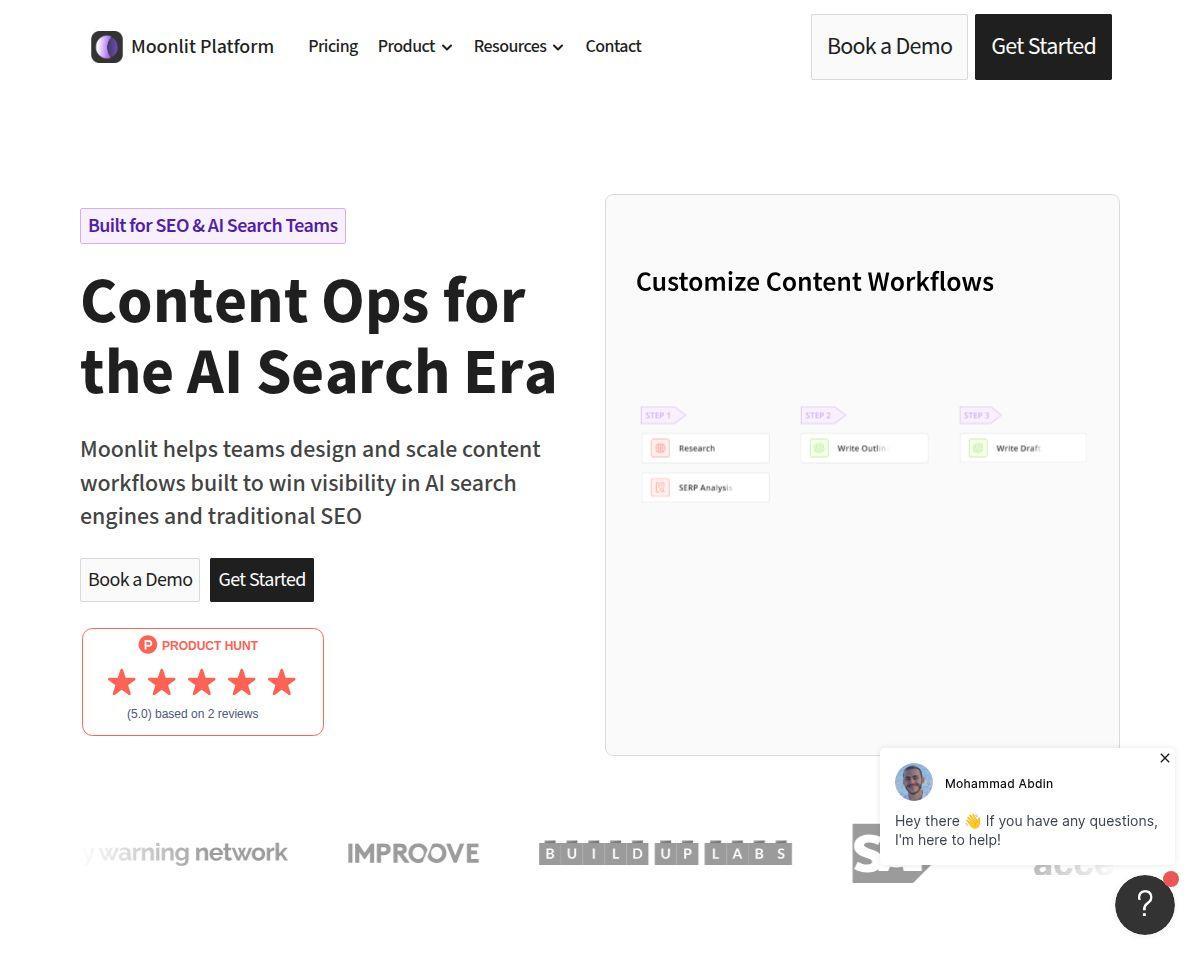Expand the Resources dropdown menu
1200x960 pixels.
coord(519,47)
